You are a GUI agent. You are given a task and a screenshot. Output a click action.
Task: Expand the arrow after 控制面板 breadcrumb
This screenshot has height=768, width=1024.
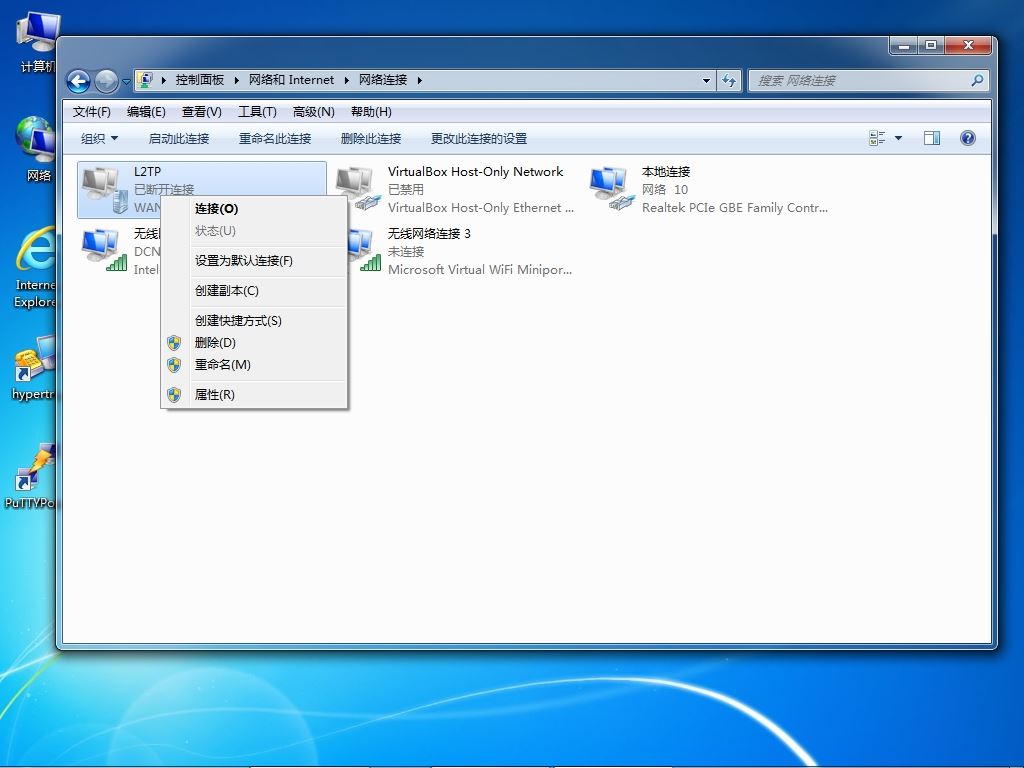(x=236, y=80)
